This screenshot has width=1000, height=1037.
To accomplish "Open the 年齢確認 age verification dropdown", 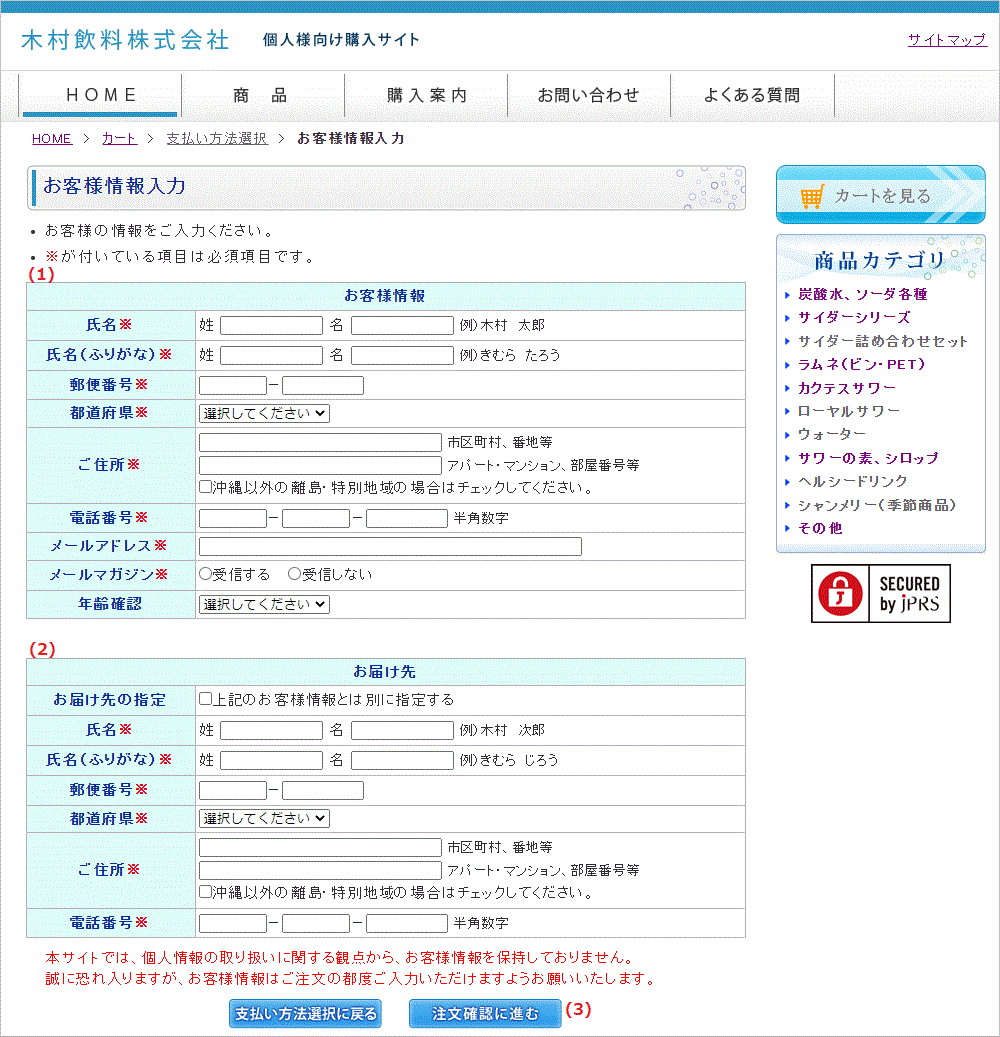I will 264,604.
